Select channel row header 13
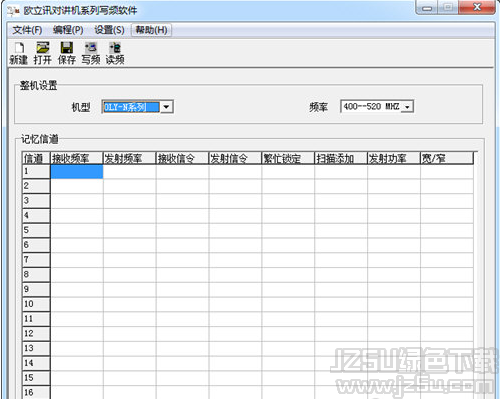 tap(36, 348)
